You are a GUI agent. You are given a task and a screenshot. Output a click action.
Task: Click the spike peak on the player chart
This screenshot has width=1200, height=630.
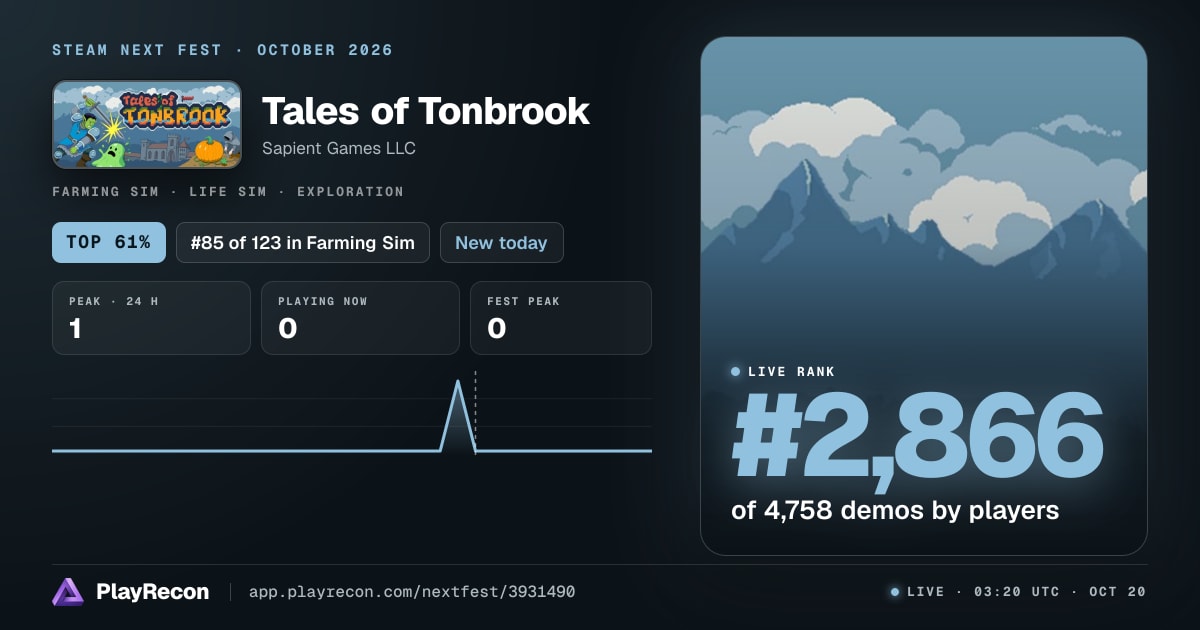[458, 383]
